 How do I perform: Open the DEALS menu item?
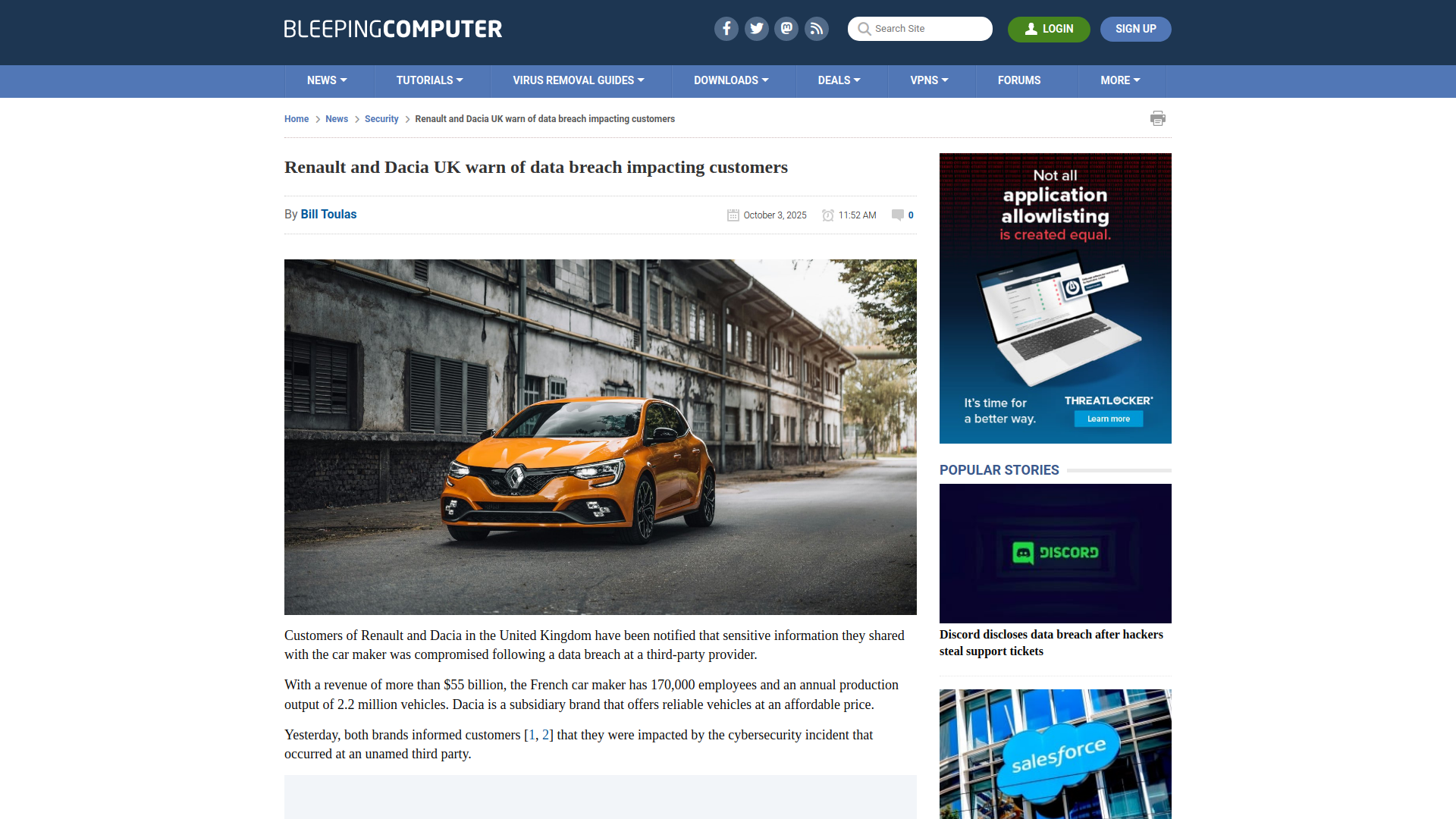point(839,80)
